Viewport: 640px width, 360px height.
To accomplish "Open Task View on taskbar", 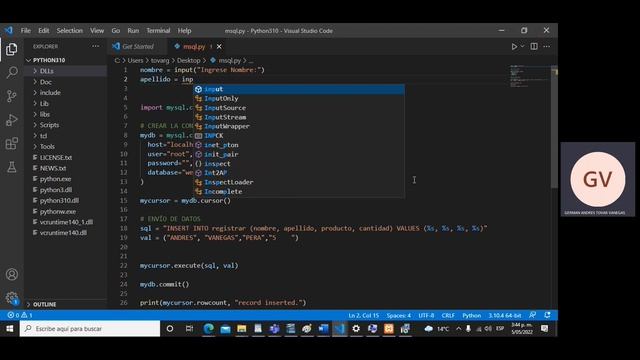I will point(189,329).
